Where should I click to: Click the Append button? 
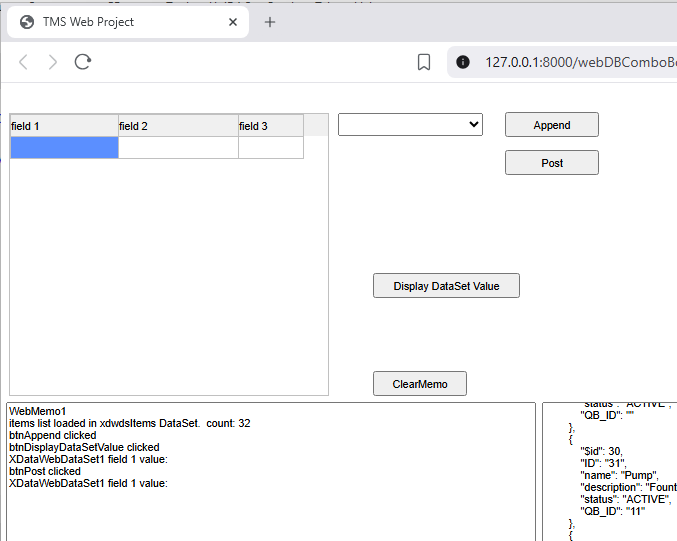pos(552,125)
